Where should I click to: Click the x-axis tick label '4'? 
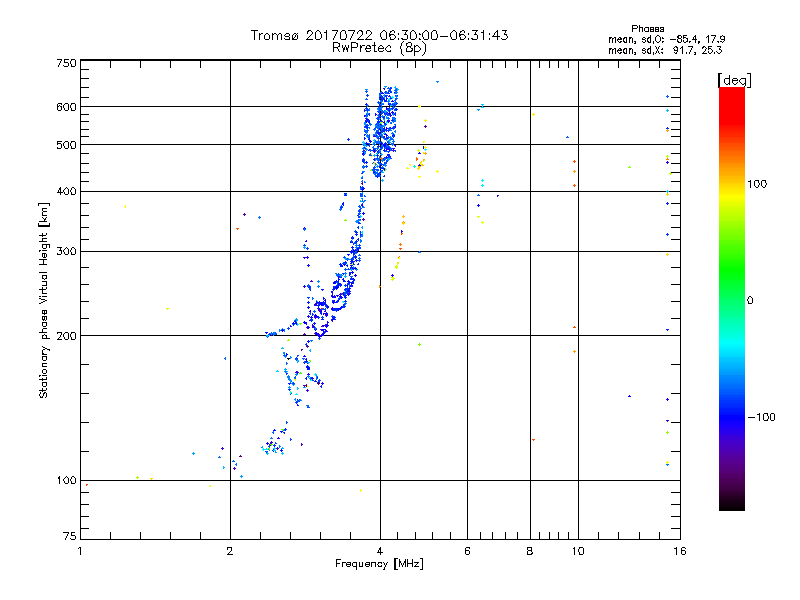(x=380, y=551)
